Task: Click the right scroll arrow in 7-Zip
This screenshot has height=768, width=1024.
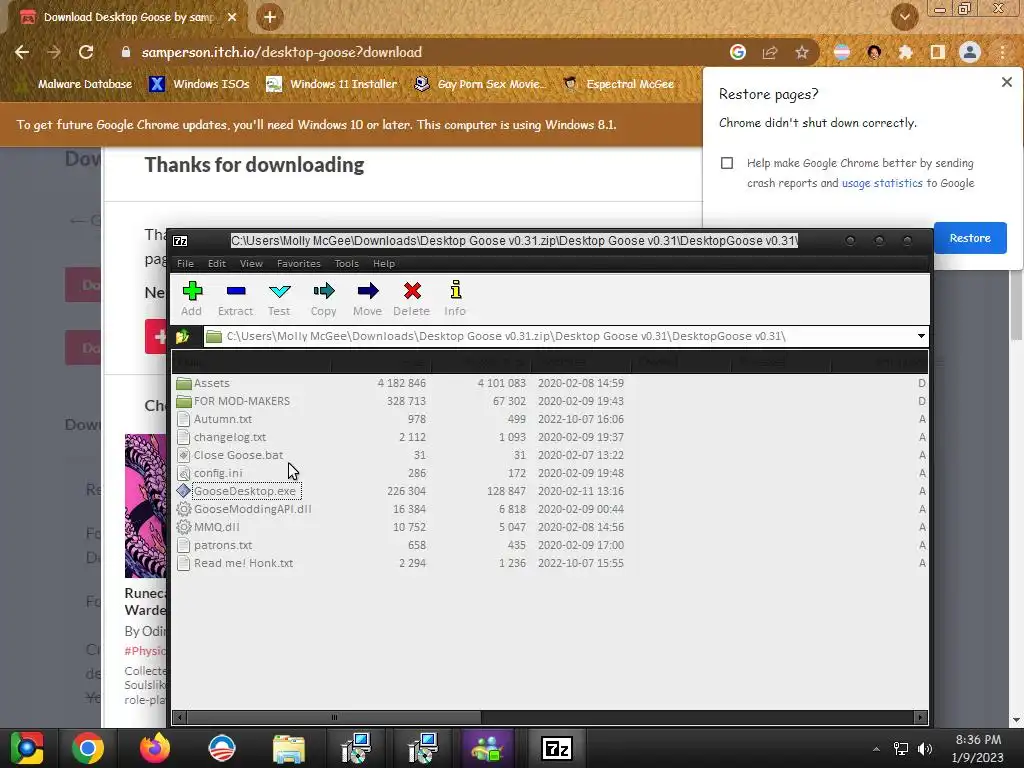Action: 920,718
